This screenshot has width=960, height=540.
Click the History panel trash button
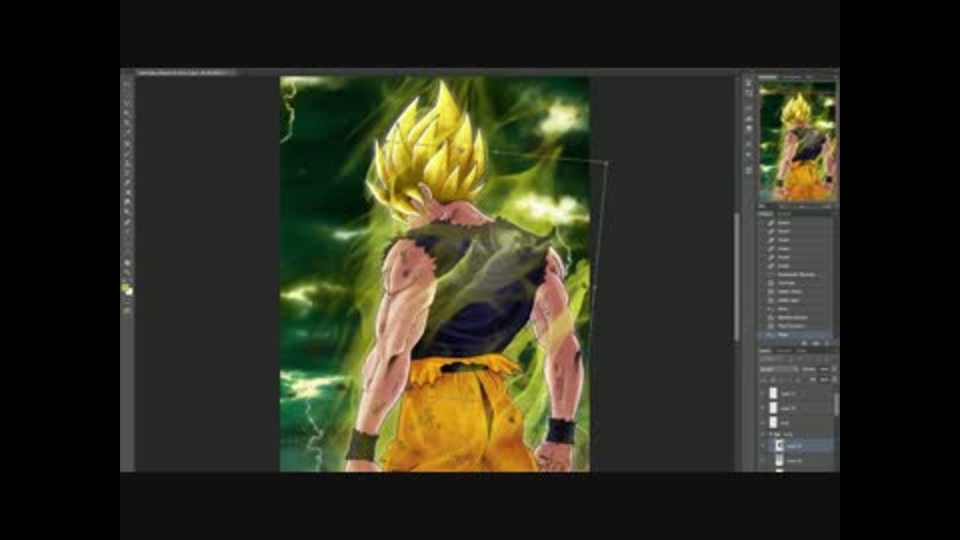tap(827, 343)
